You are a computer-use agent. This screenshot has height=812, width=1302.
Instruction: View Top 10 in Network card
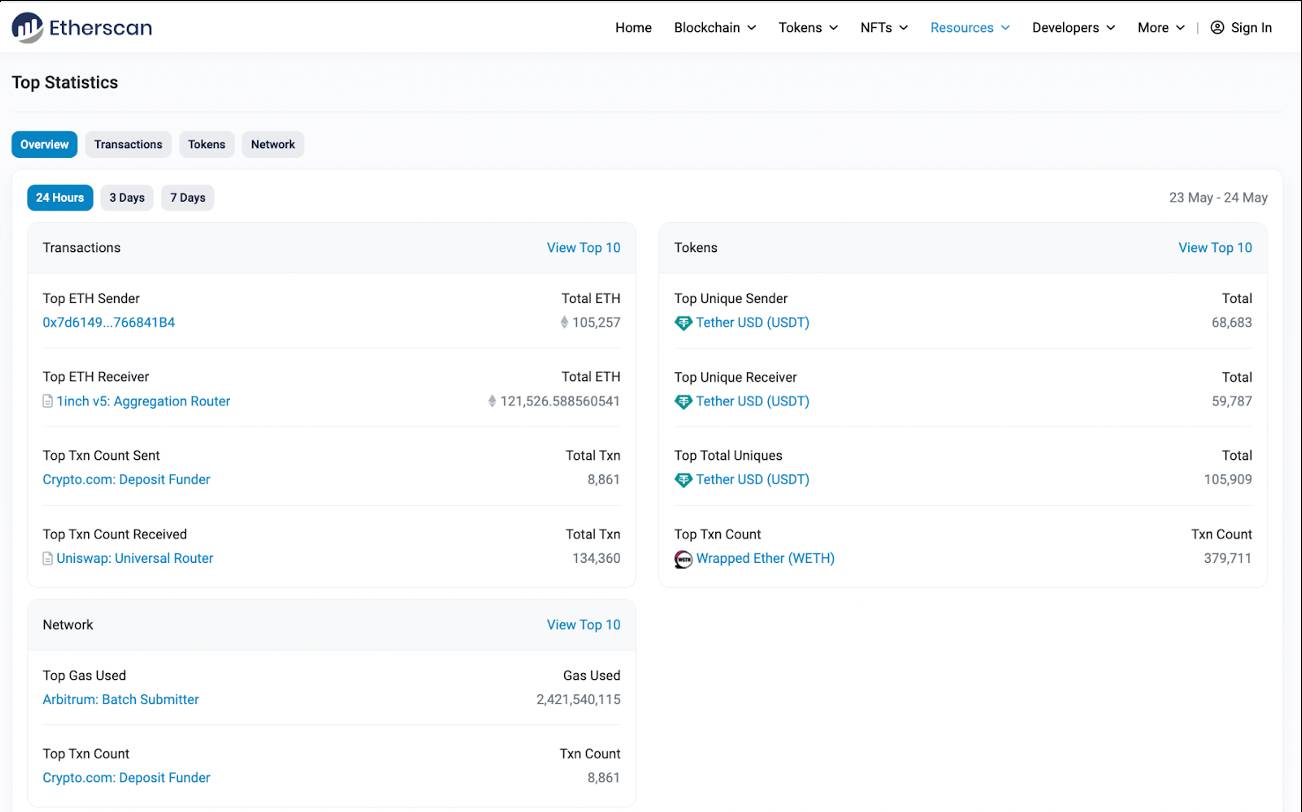click(x=583, y=625)
